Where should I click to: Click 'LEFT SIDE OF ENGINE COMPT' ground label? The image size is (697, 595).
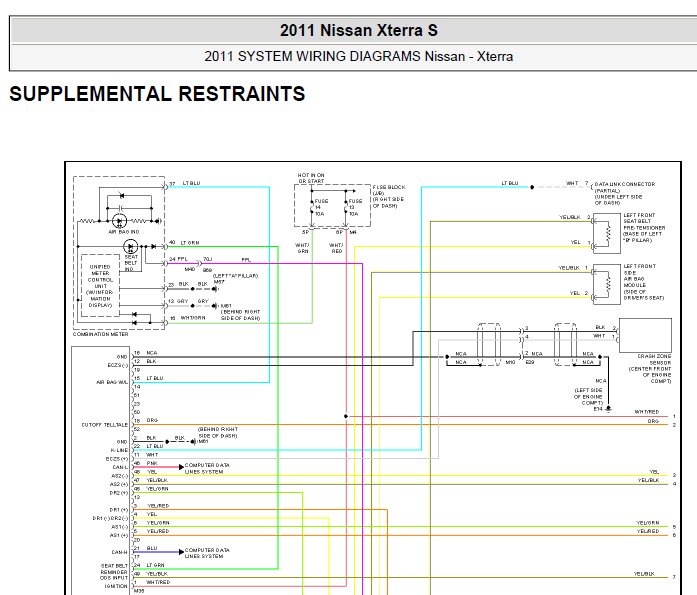click(x=588, y=396)
